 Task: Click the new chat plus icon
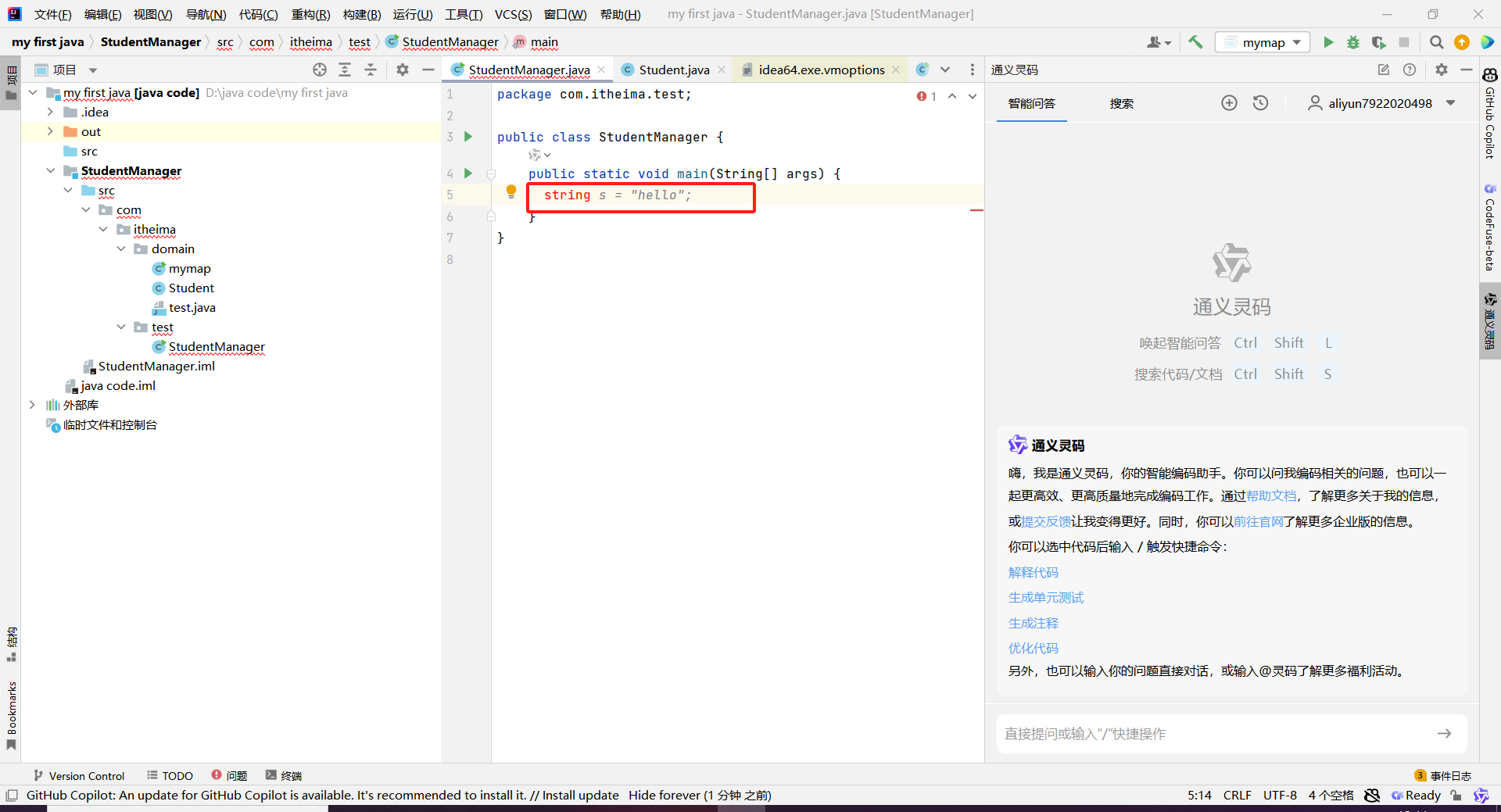pos(1229,103)
